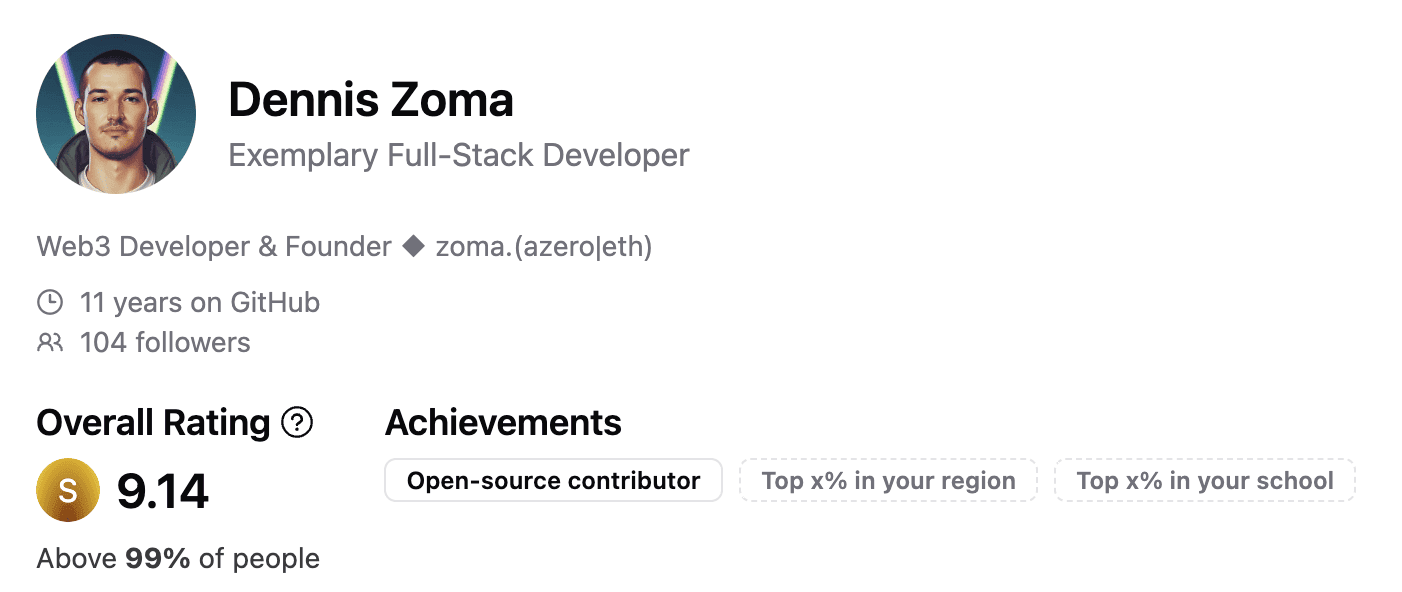Click the clock icon beside GitHub years
Viewport: 1402px width, 592px height.
click(50, 302)
